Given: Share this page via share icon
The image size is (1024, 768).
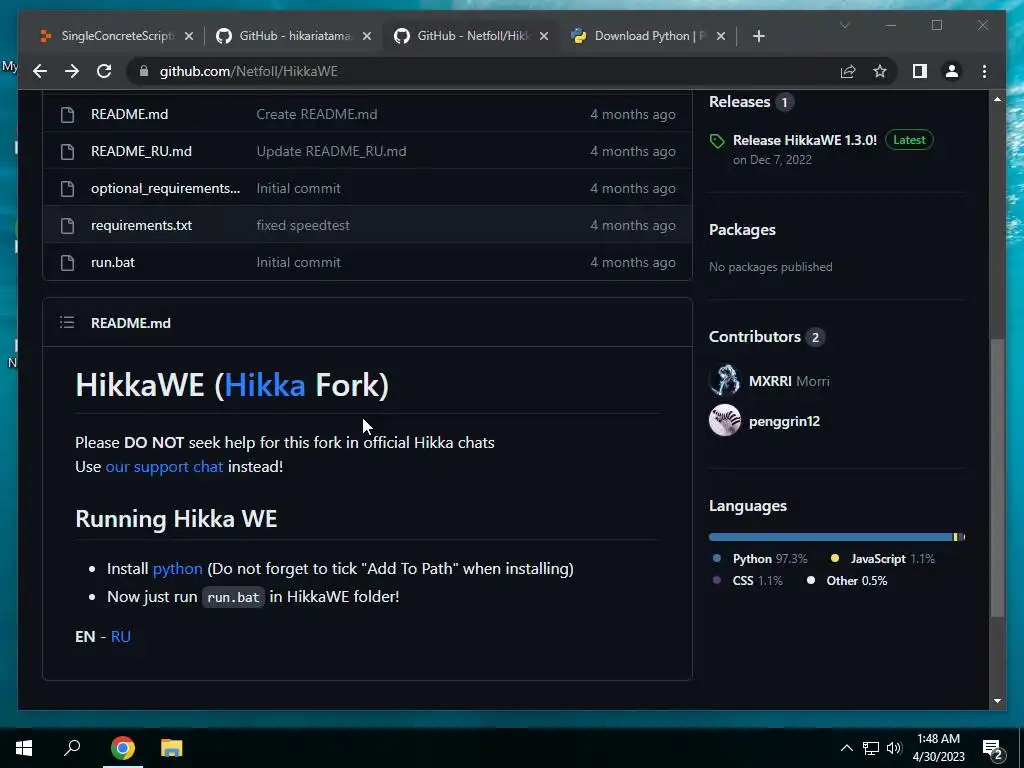Looking at the screenshot, I should click(848, 71).
